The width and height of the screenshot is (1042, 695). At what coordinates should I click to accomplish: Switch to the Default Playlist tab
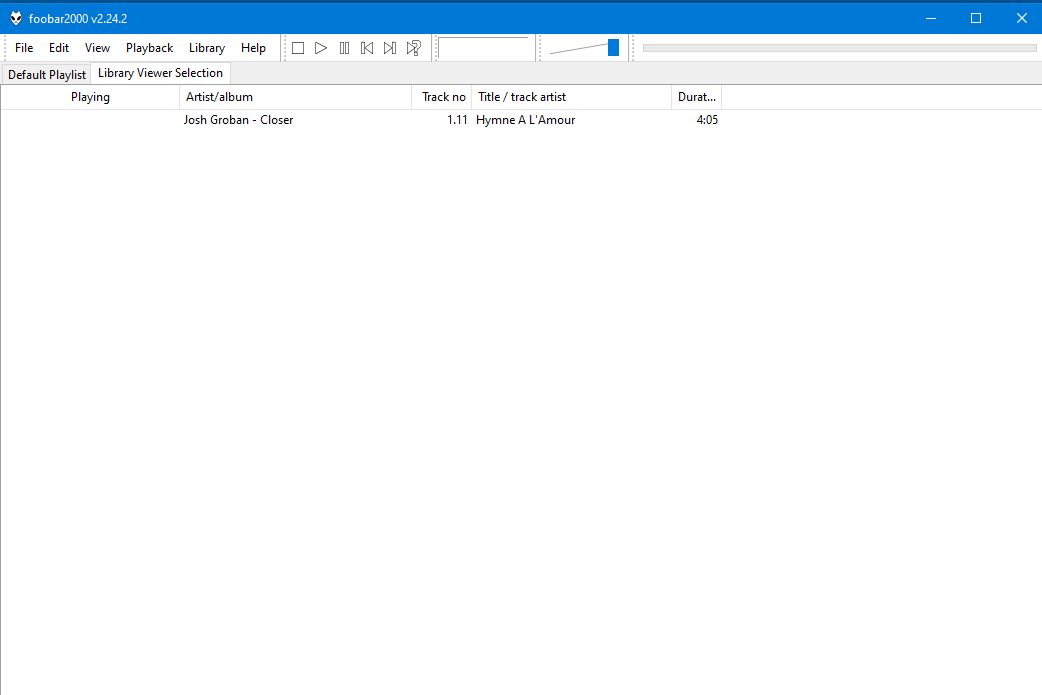point(47,75)
